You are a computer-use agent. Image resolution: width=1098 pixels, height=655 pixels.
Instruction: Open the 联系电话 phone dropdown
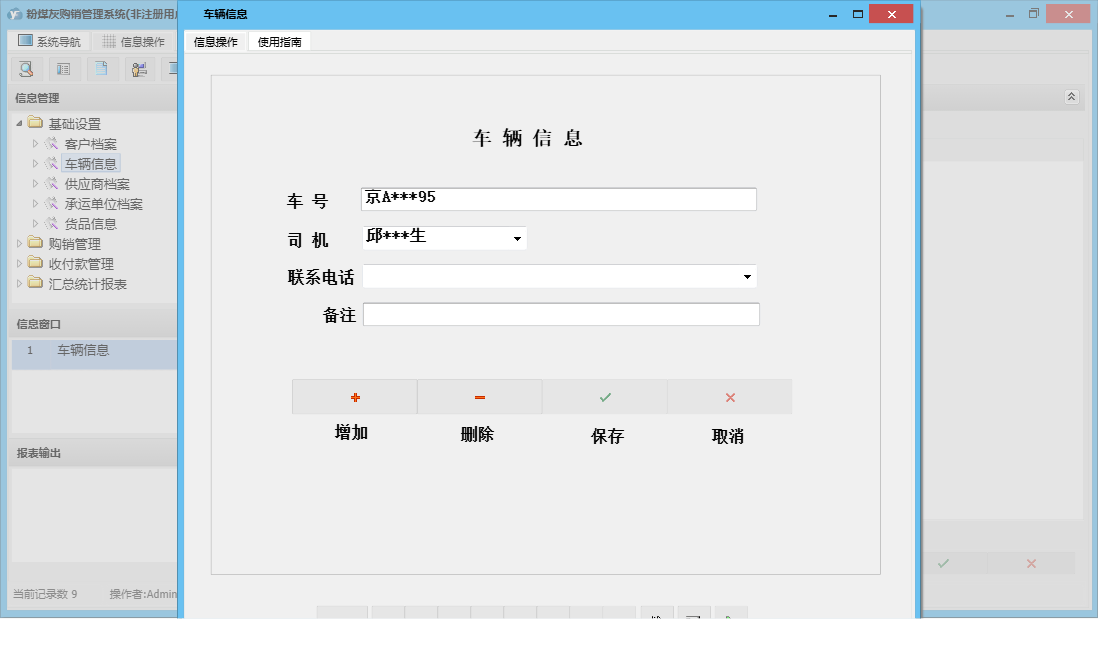pos(747,276)
